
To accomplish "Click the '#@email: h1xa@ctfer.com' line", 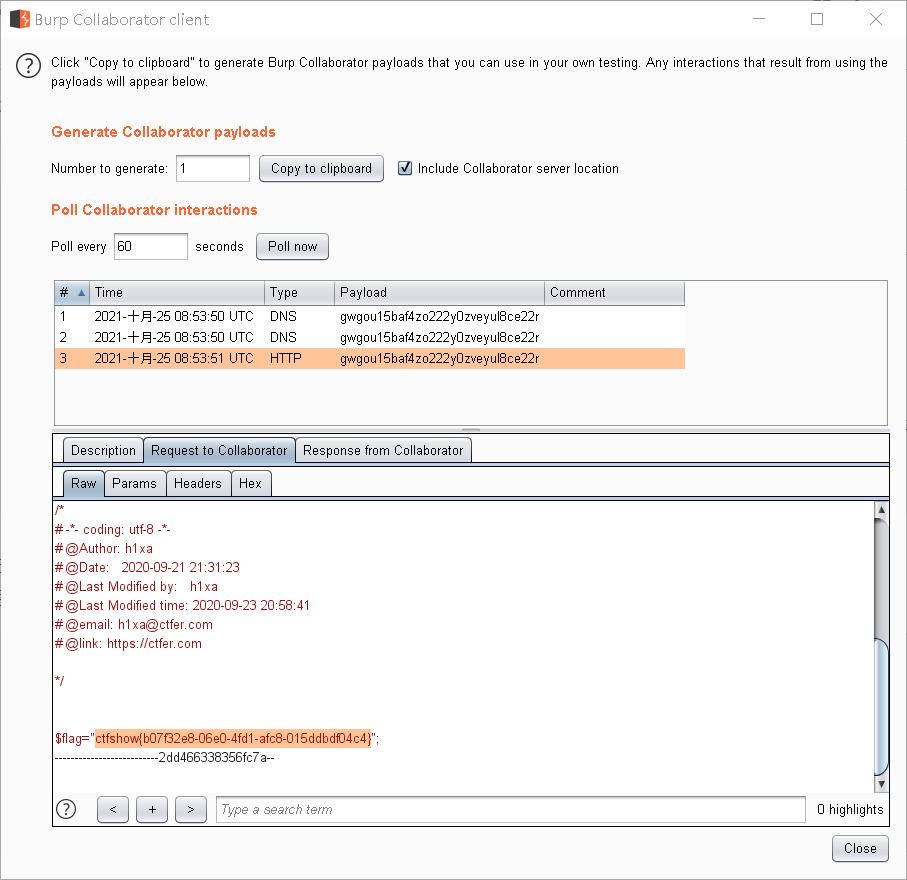I will [134, 625].
